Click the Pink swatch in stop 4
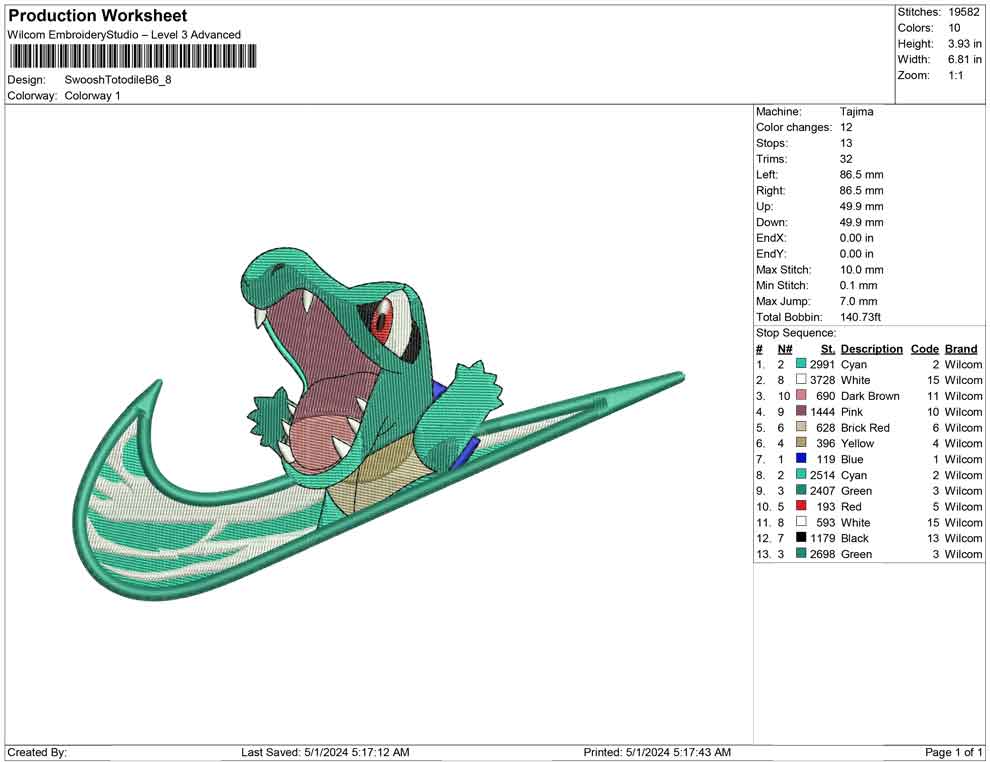The height and width of the screenshot is (762, 990). (x=801, y=412)
